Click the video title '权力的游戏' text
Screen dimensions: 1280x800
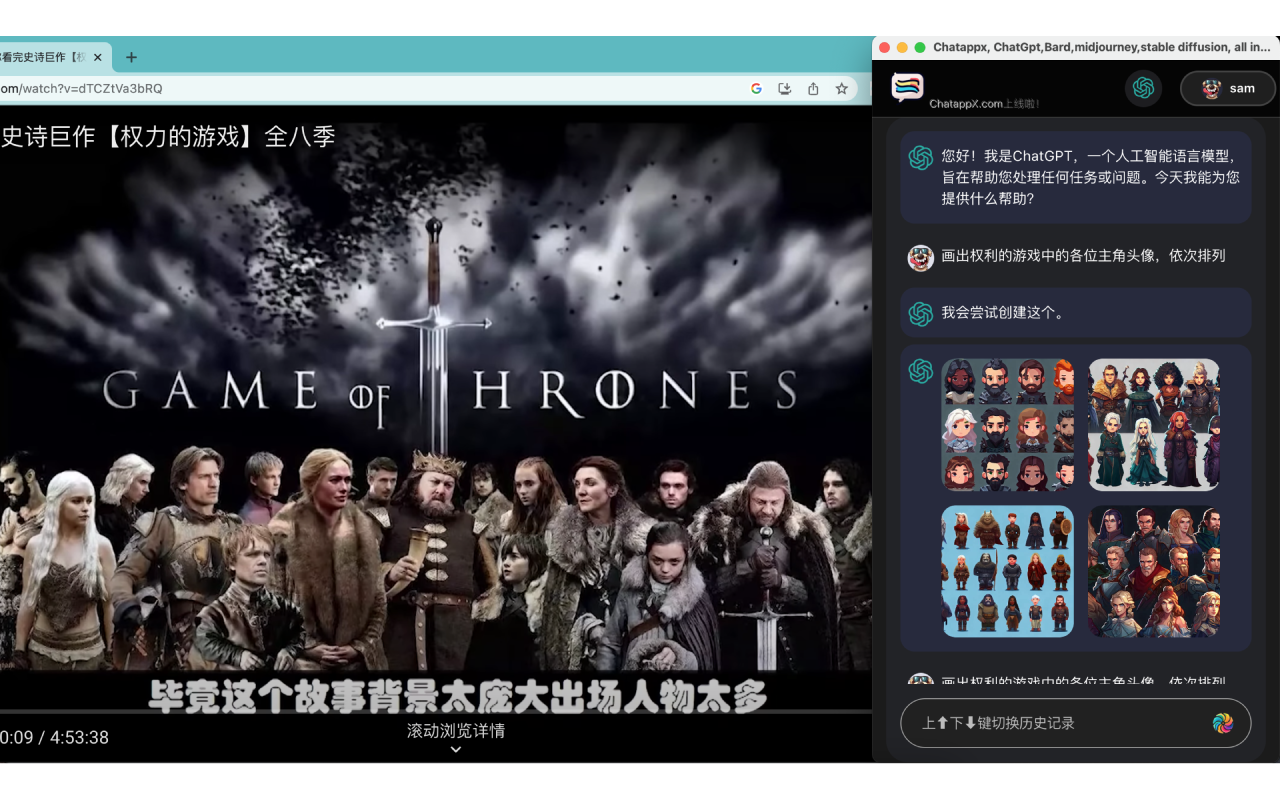click(x=180, y=136)
